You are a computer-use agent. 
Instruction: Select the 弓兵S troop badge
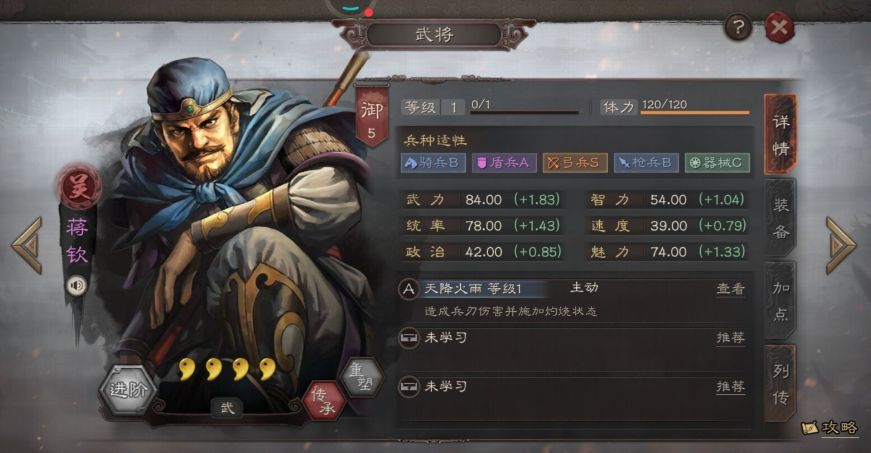(575, 163)
